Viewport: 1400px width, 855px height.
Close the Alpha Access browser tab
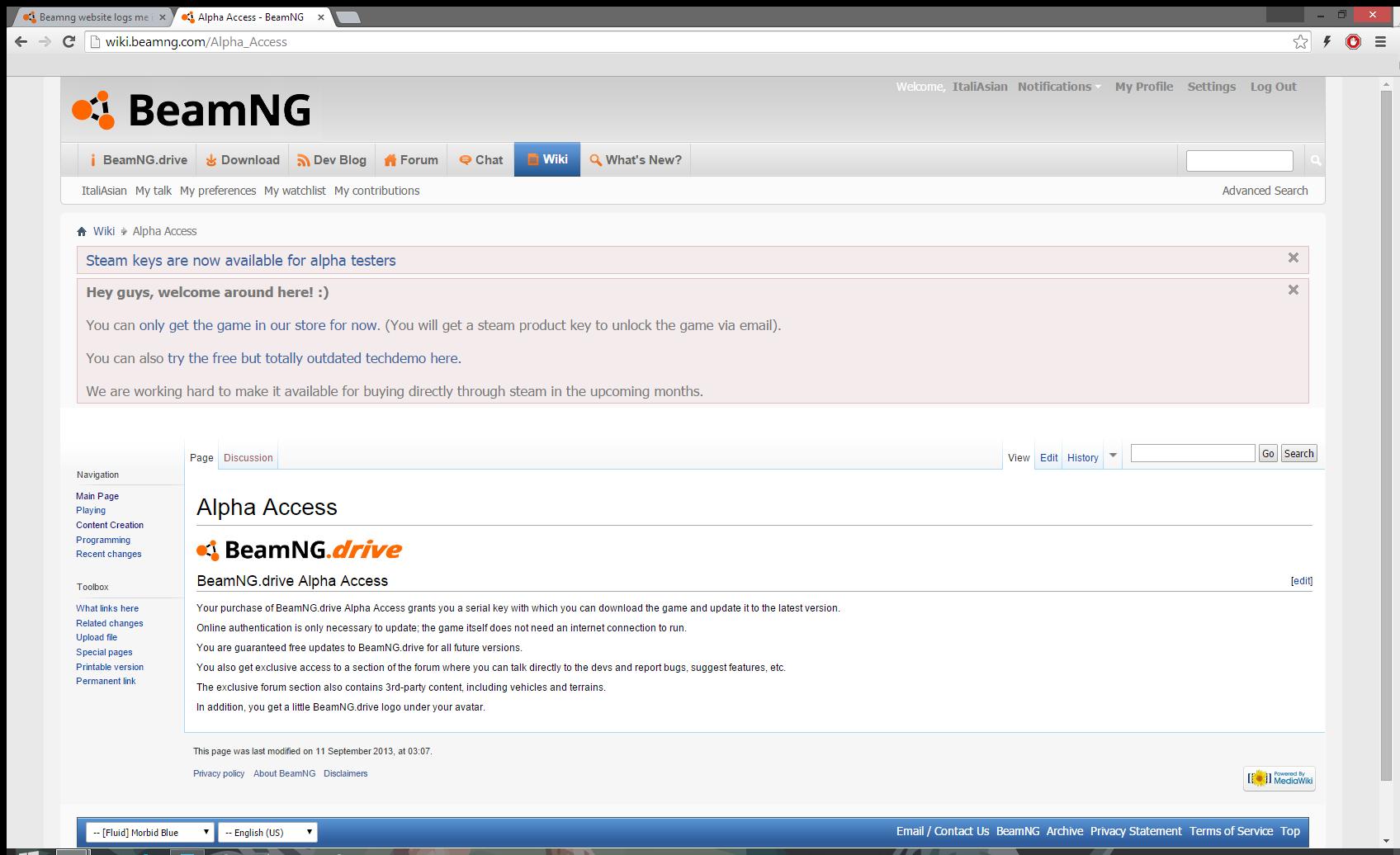pos(320,17)
